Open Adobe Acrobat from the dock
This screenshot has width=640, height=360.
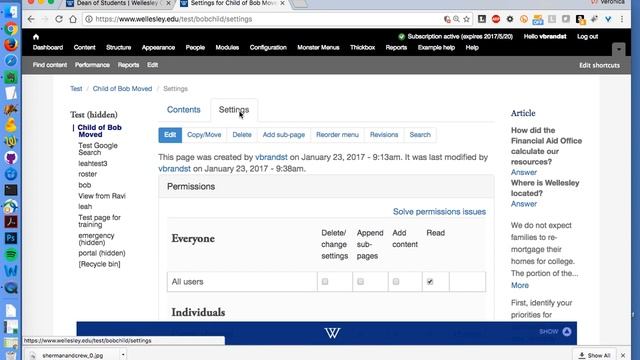[x=11, y=222]
